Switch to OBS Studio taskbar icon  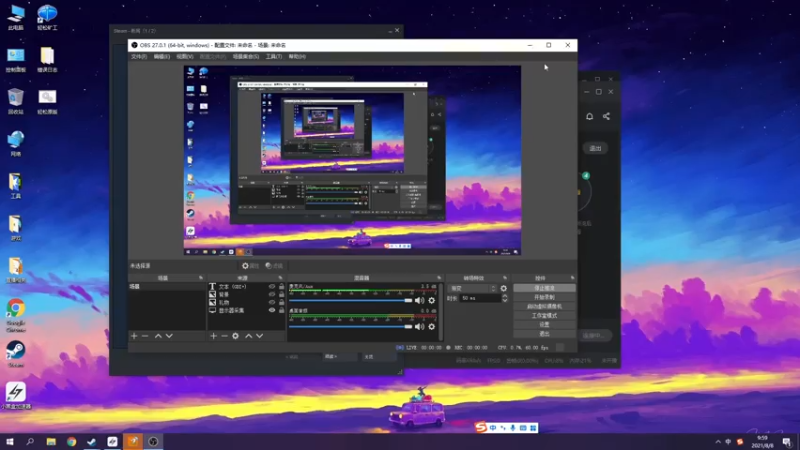154,441
